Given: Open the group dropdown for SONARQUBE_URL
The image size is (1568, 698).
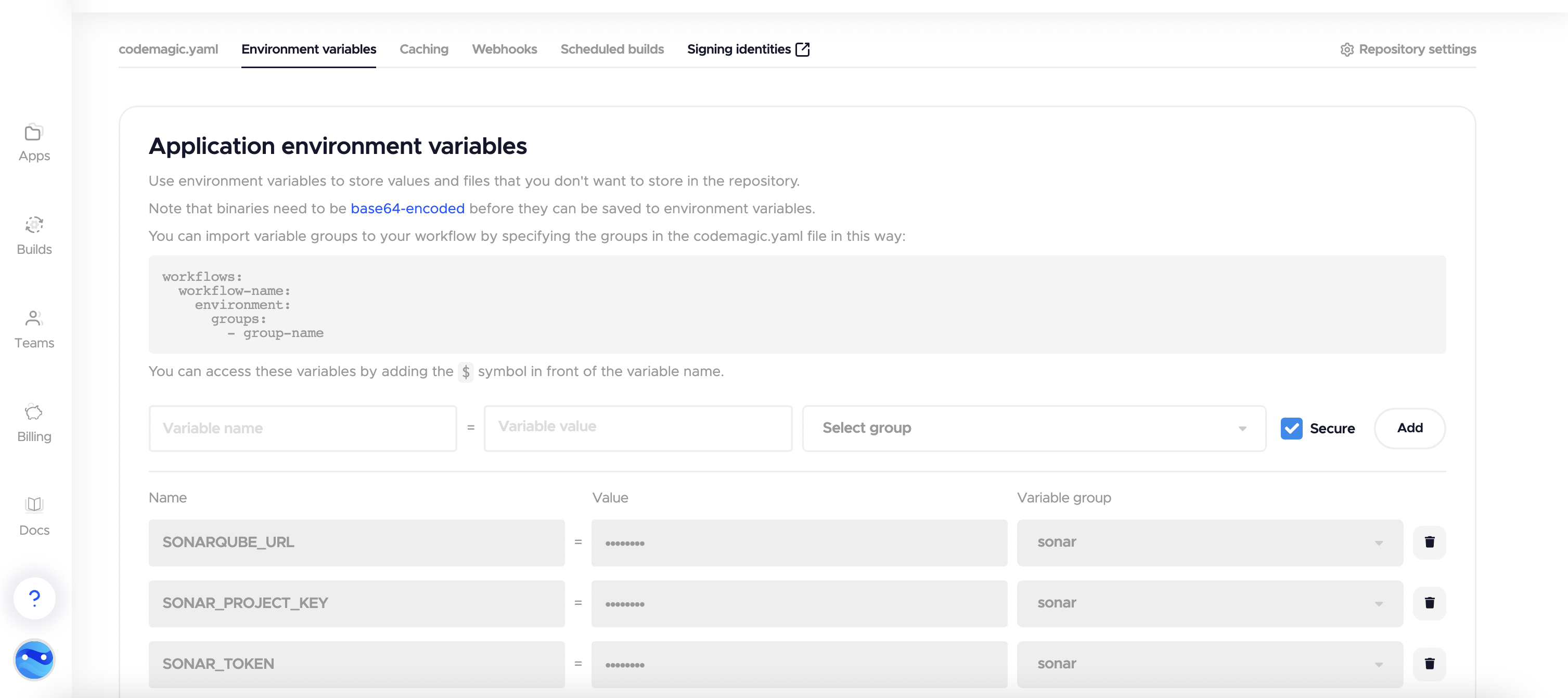Looking at the screenshot, I should point(1210,542).
